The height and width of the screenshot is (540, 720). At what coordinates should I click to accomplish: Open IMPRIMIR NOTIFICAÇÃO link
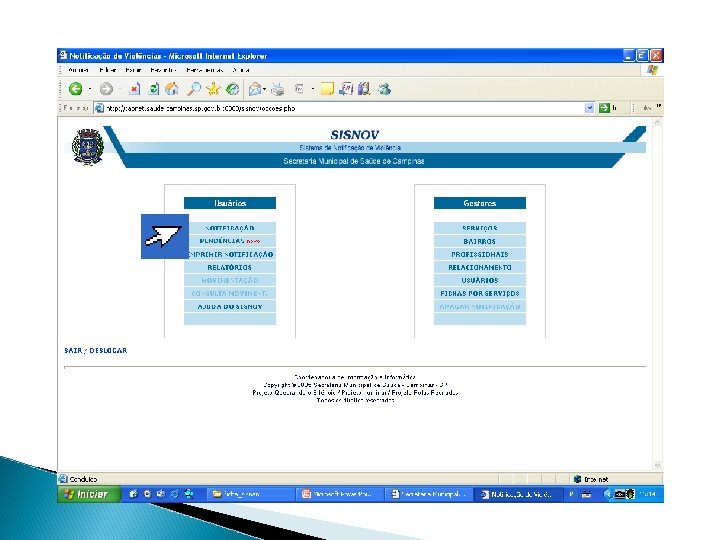point(230,254)
